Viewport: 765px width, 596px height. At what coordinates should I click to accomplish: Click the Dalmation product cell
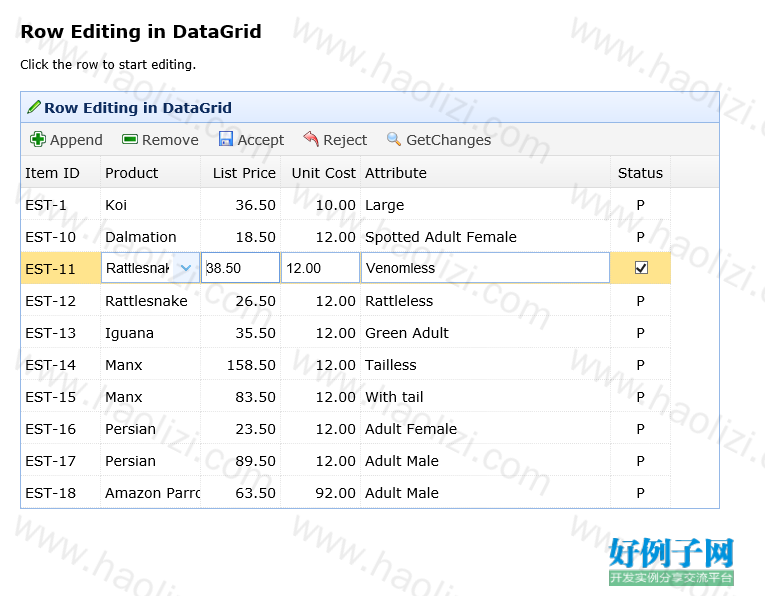pos(151,236)
